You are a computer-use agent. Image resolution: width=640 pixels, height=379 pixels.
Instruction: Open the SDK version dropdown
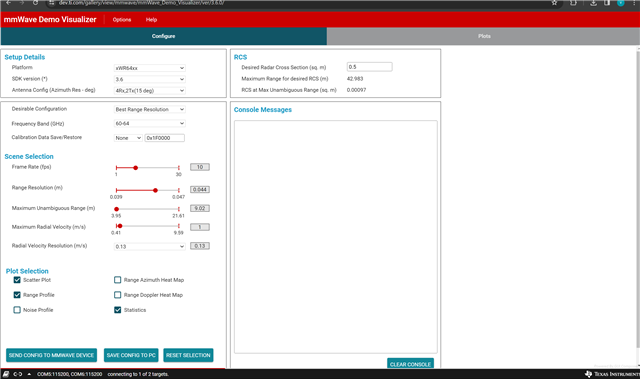[x=149, y=79]
